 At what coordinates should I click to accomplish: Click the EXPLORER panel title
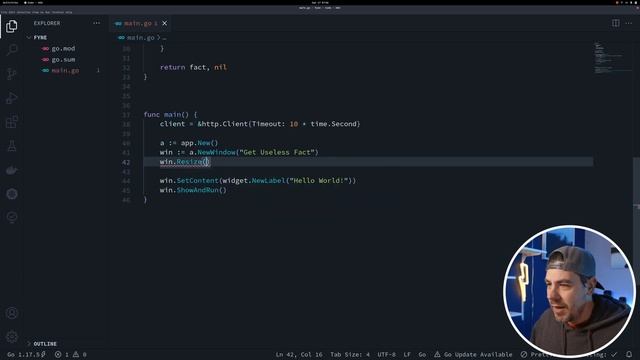point(47,23)
